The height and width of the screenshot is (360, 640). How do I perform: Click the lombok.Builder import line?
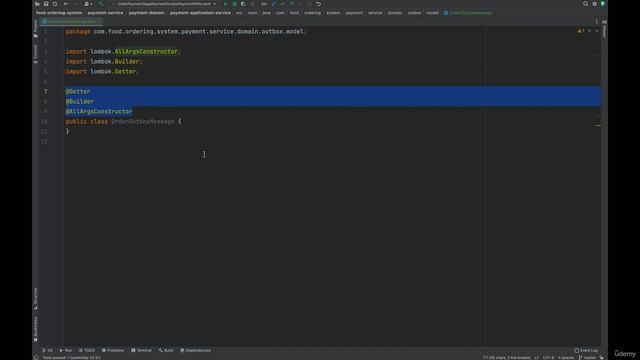click(104, 61)
